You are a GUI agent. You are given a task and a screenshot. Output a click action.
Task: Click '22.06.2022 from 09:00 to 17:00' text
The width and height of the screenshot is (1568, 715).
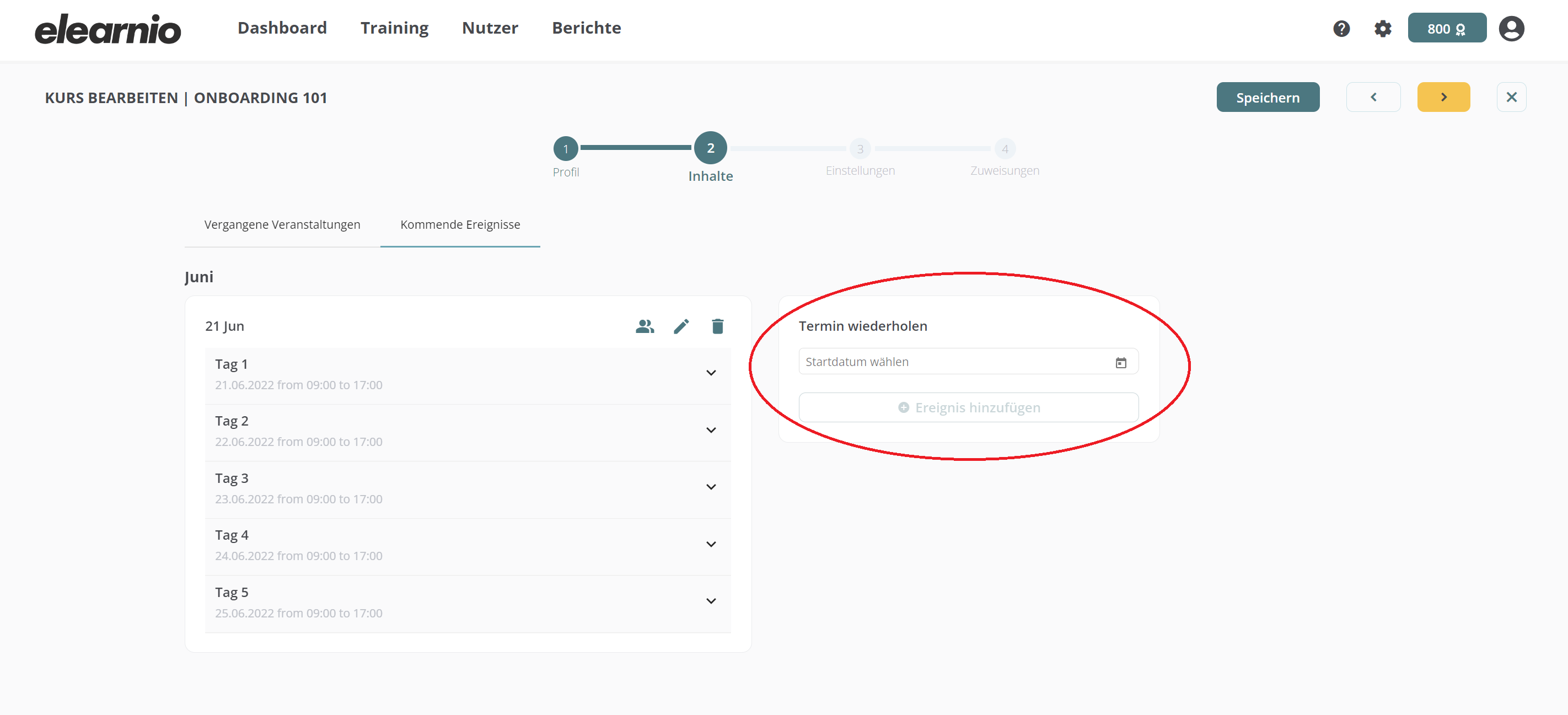(298, 442)
